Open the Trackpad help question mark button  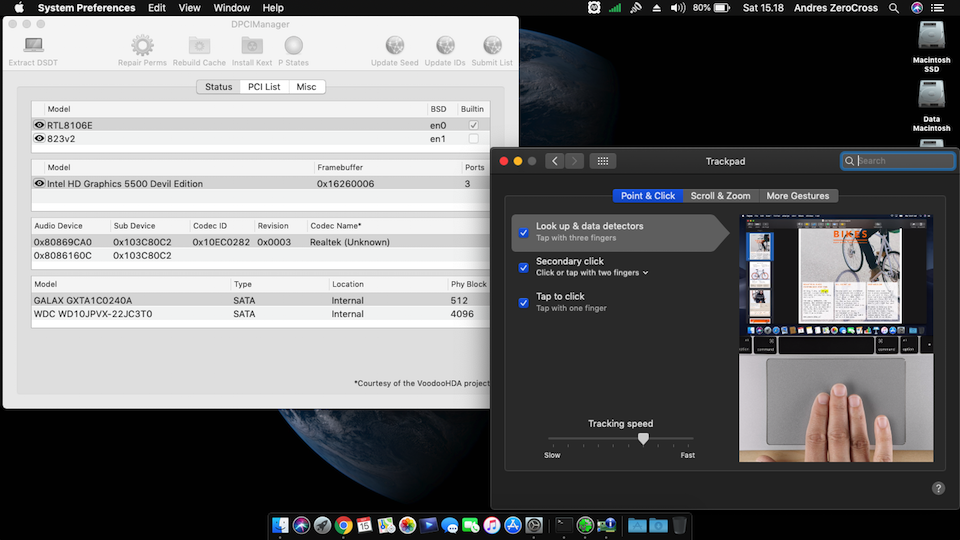click(938, 488)
